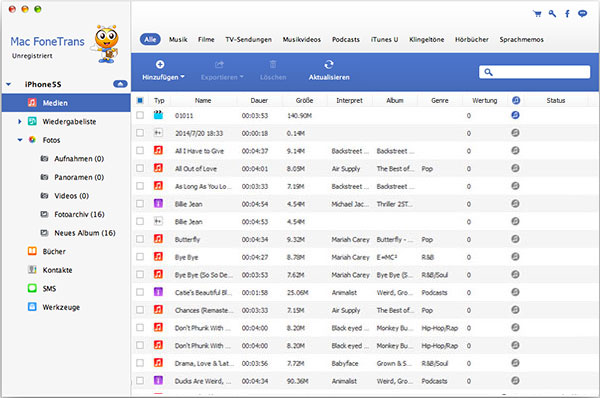The height and width of the screenshot is (398, 600).
Task: Open Bücher in the sidebar
Action: click(54, 251)
